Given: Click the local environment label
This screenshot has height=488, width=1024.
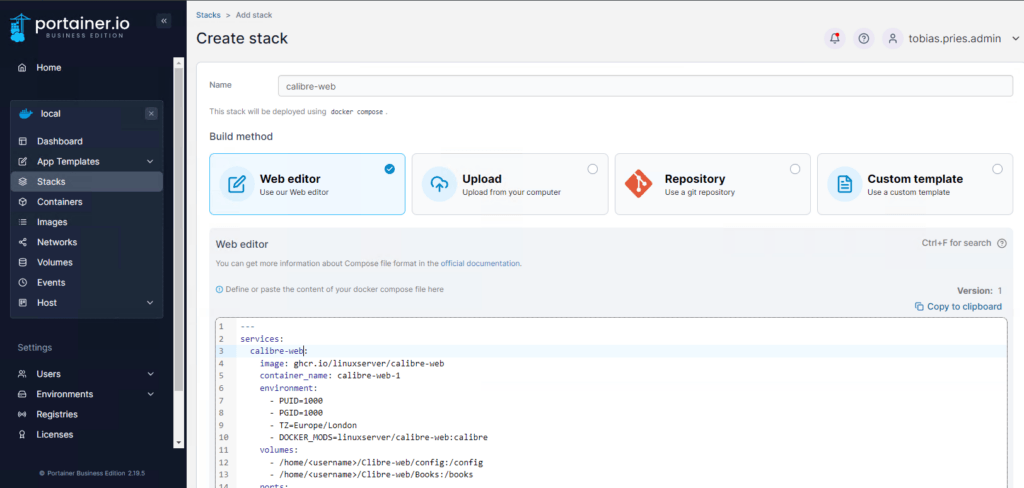Looking at the screenshot, I should click(50, 114).
